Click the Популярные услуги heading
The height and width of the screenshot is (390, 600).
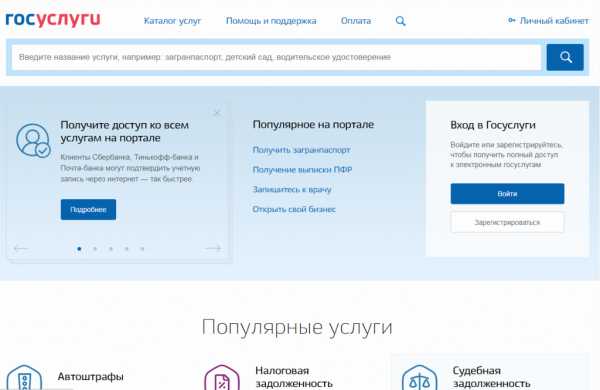coord(297,327)
